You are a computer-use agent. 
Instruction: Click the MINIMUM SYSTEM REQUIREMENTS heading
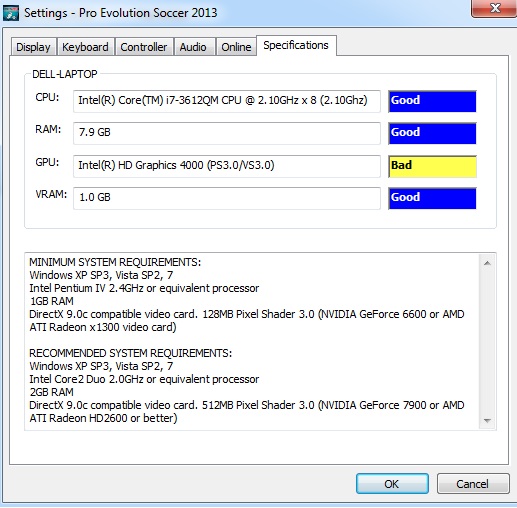(x=115, y=262)
